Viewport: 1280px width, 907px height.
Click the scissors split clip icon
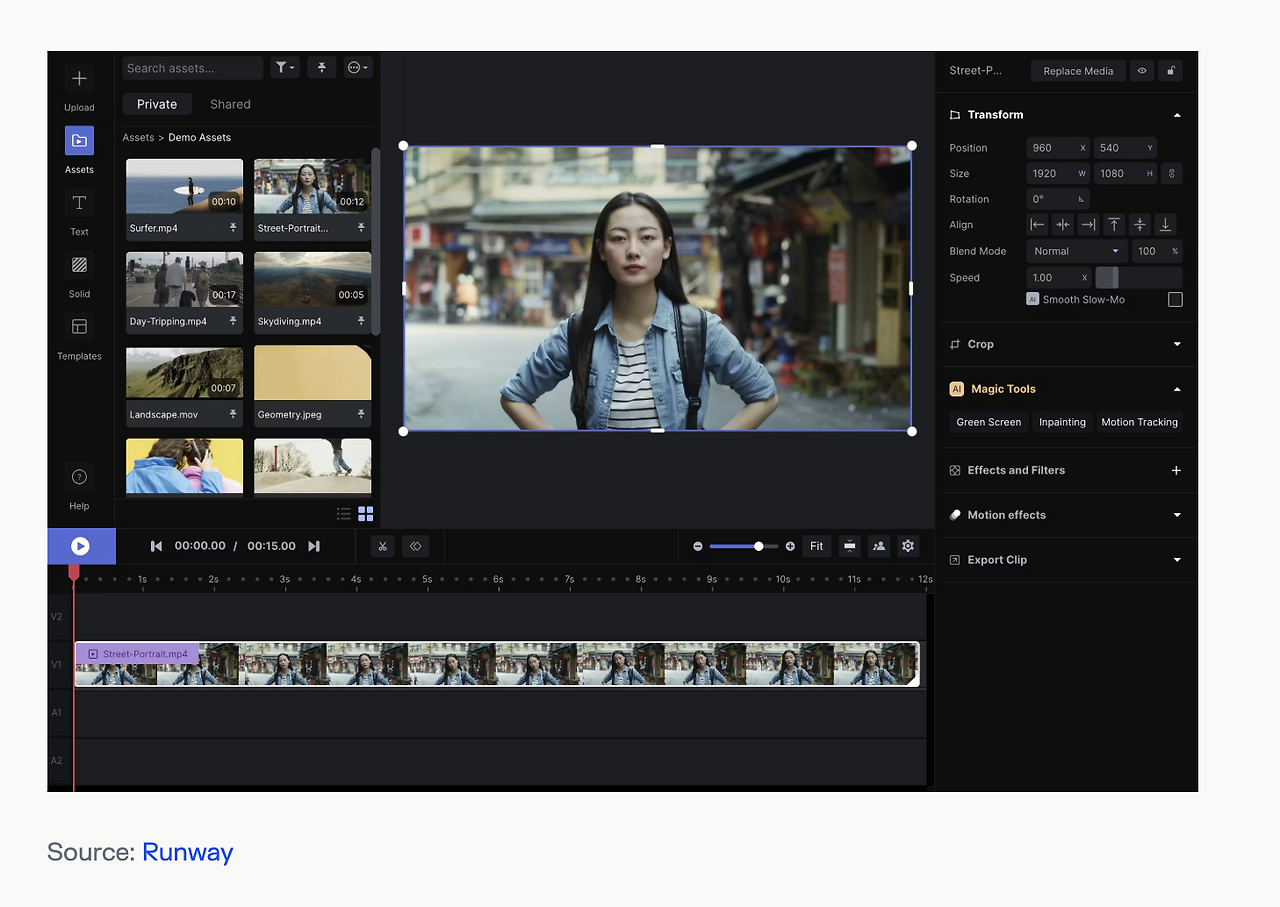tap(382, 546)
